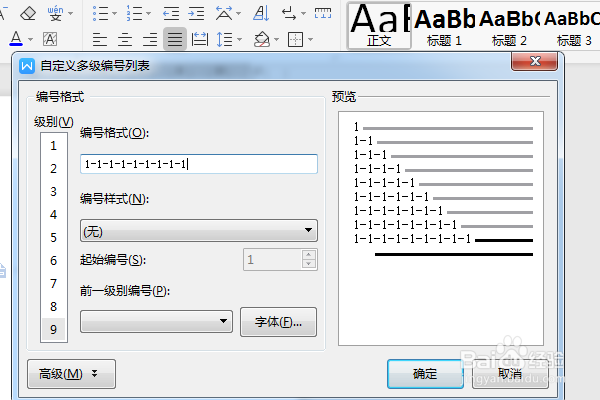The image size is (600, 400).
Task: Expand the 高级(M) options button
Action: pyautogui.click(x=71, y=374)
